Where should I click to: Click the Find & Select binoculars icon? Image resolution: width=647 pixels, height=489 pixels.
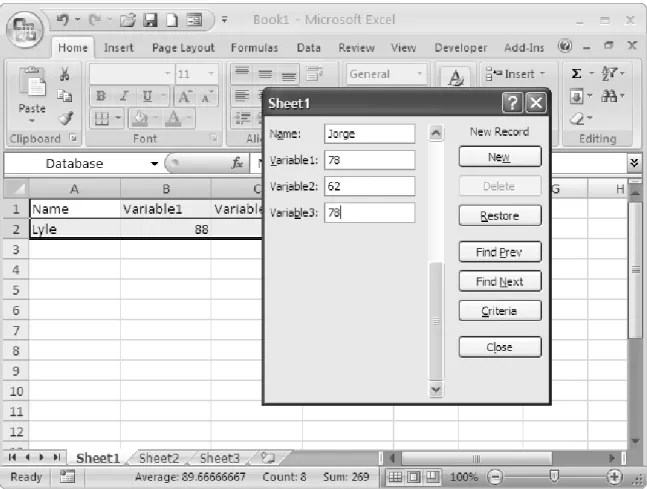609,96
